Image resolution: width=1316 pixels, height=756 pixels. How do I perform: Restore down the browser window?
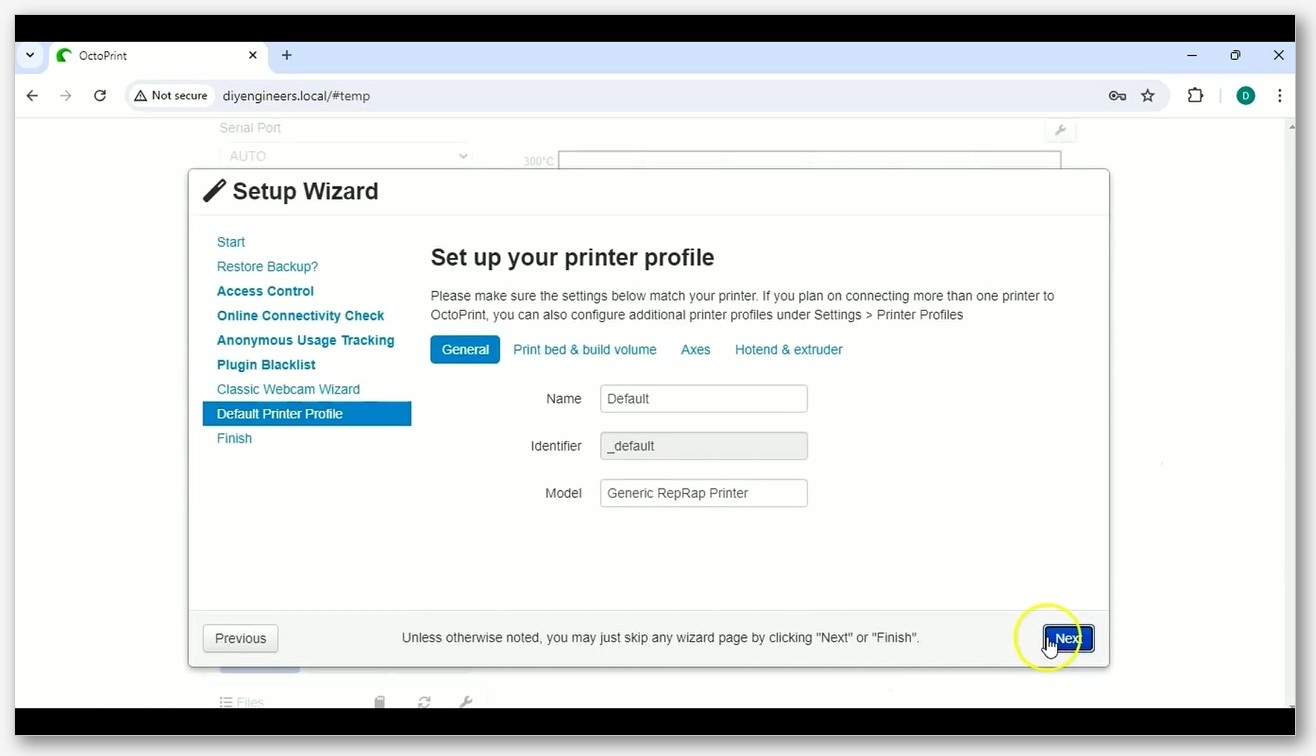pyautogui.click(x=1235, y=56)
